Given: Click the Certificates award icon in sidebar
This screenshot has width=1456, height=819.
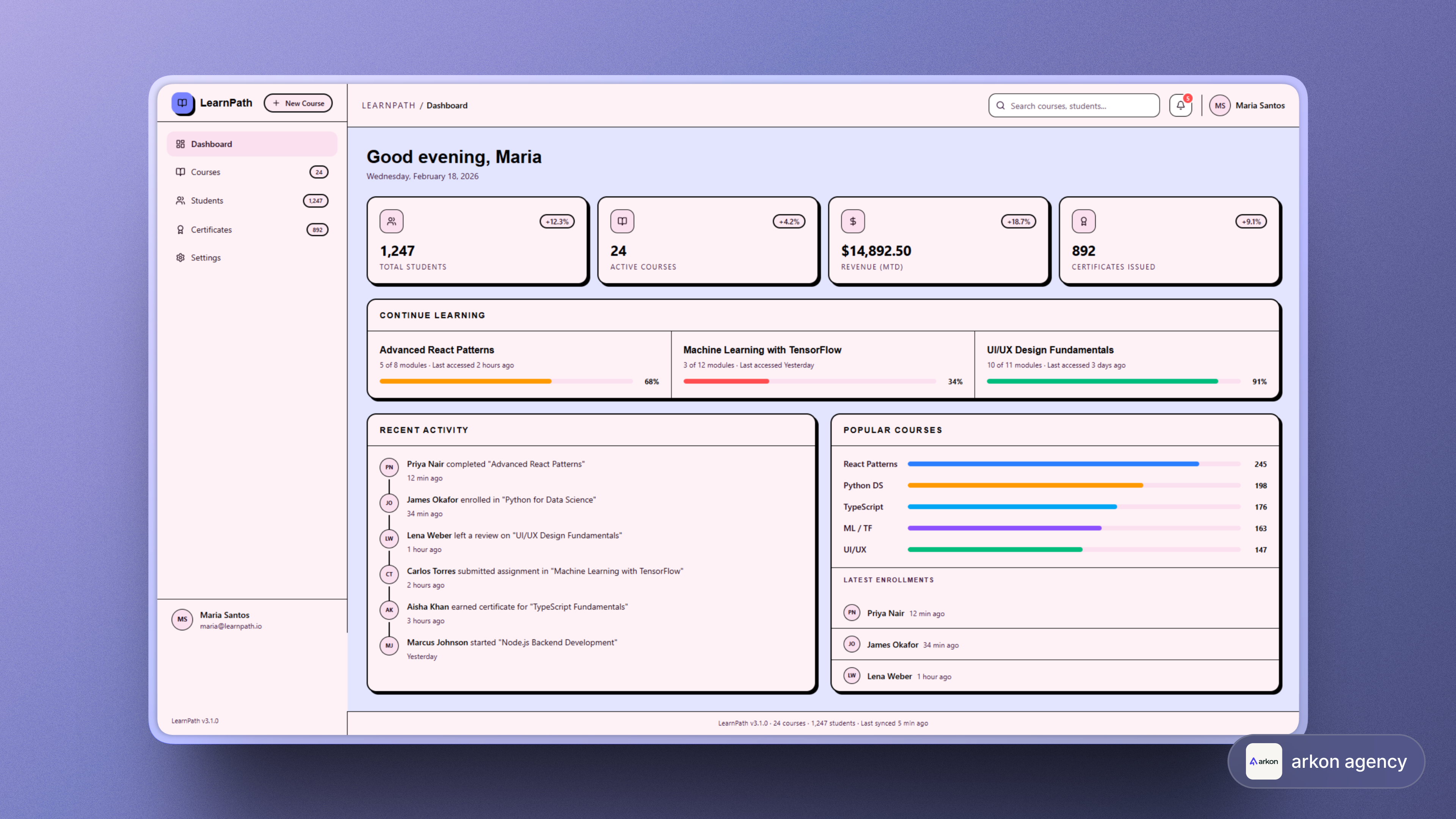Looking at the screenshot, I should pyautogui.click(x=180, y=229).
